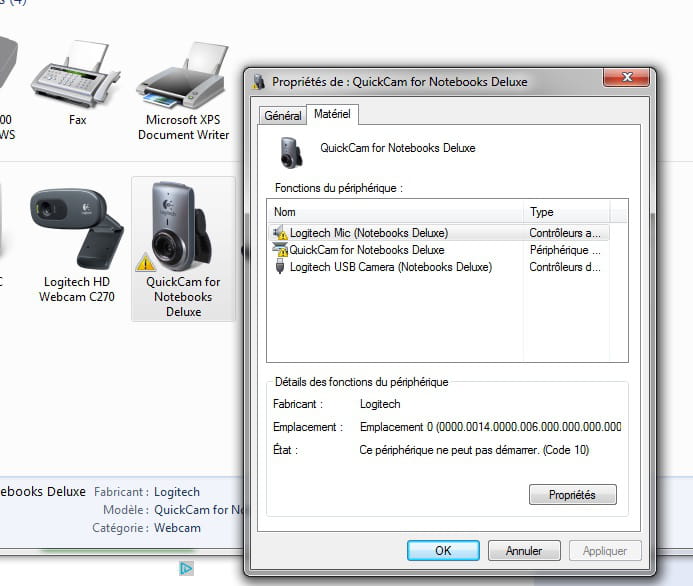Click the Annuler button
Image resolution: width=693 pixels, height=586 pixels.
tap(524, 551)
